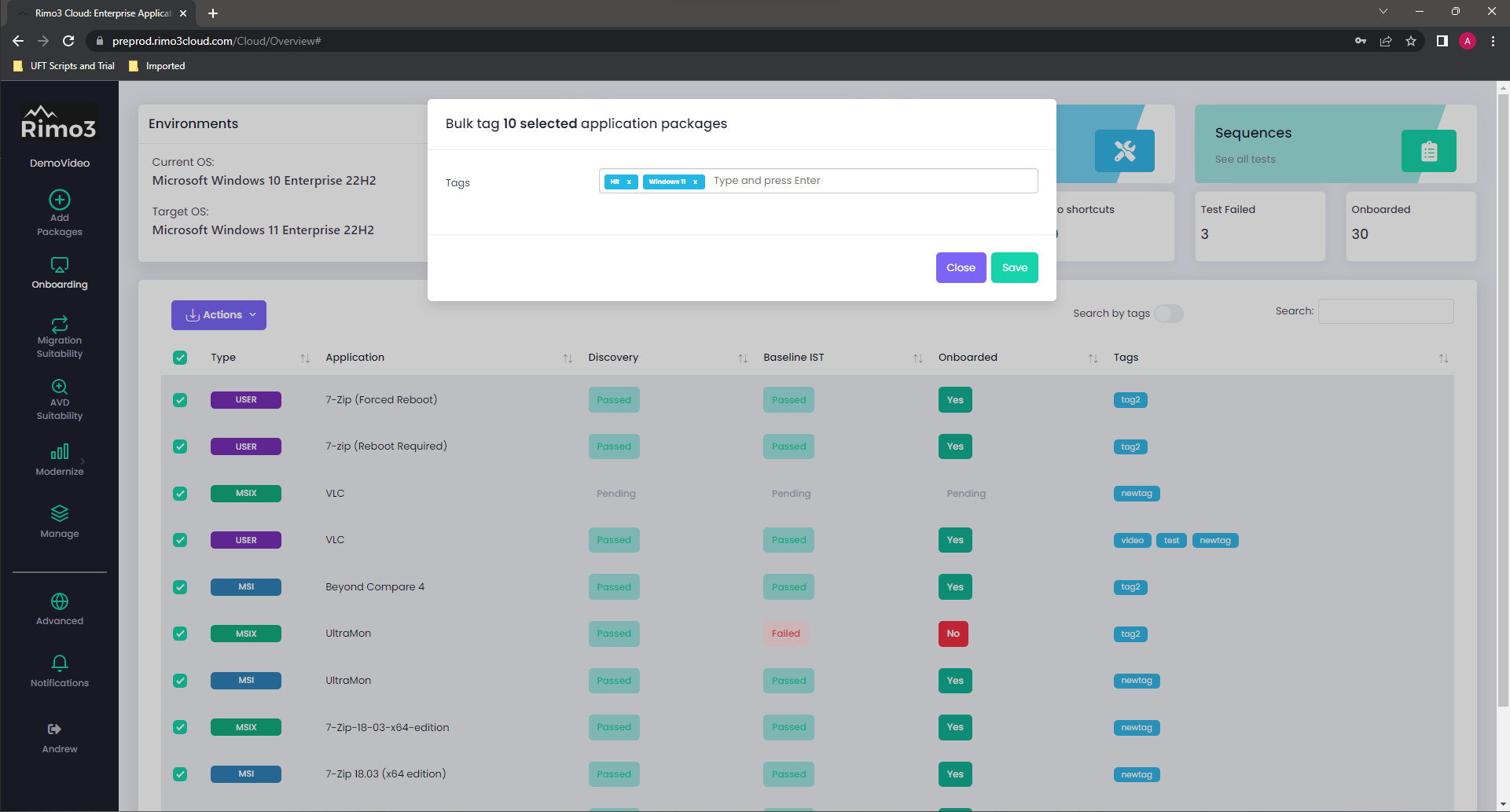Screen dimensions: 1510x812
Task: Switch to the Rimo3 Cloud browser tab
Action: tap(102, 13)
